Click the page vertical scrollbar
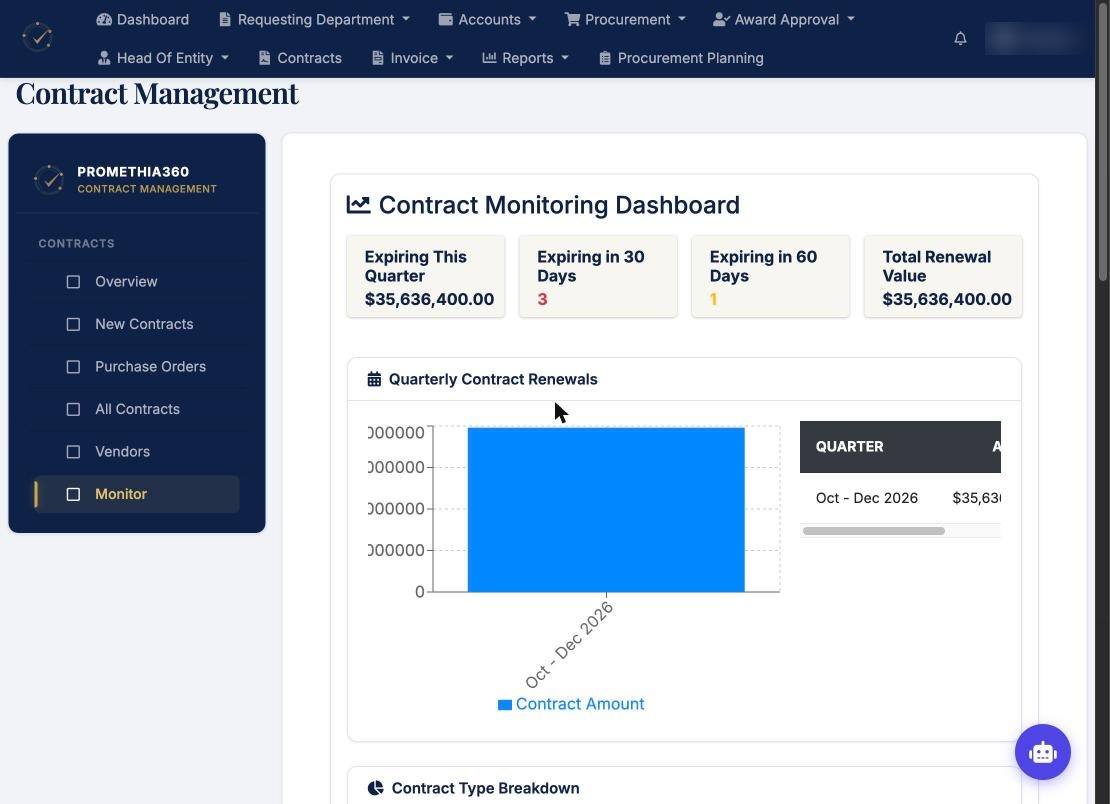This screenshot has height=804, width=1110. [x=1102, y=142]
